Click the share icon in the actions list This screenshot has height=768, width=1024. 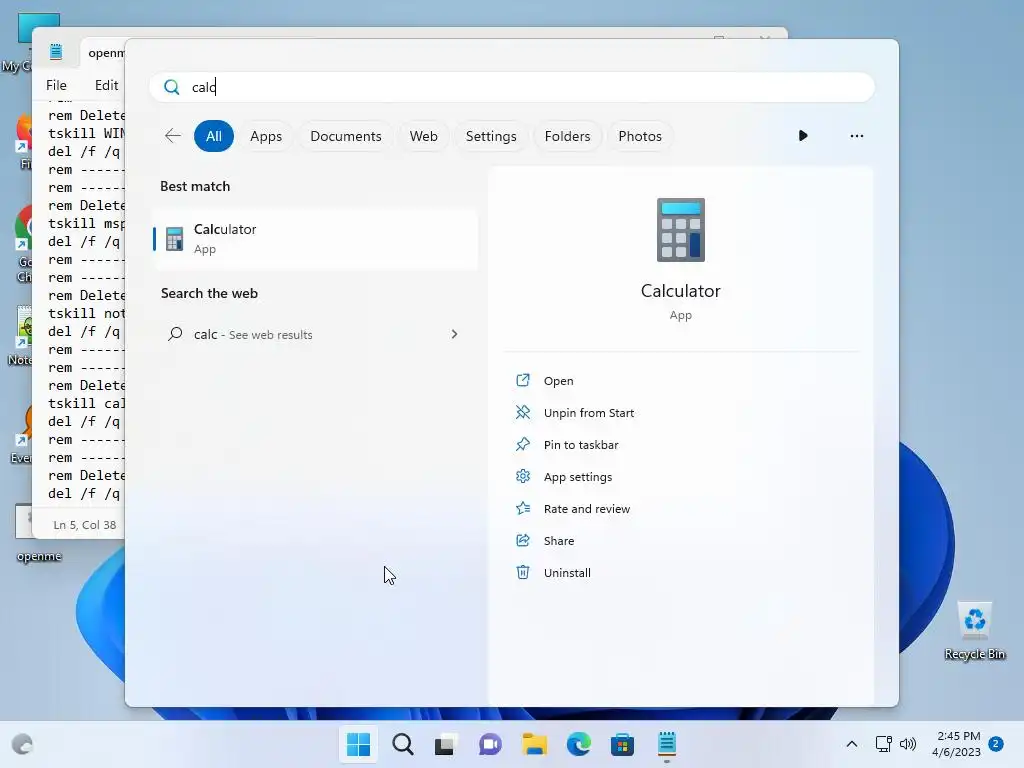[x=522, y=540]
